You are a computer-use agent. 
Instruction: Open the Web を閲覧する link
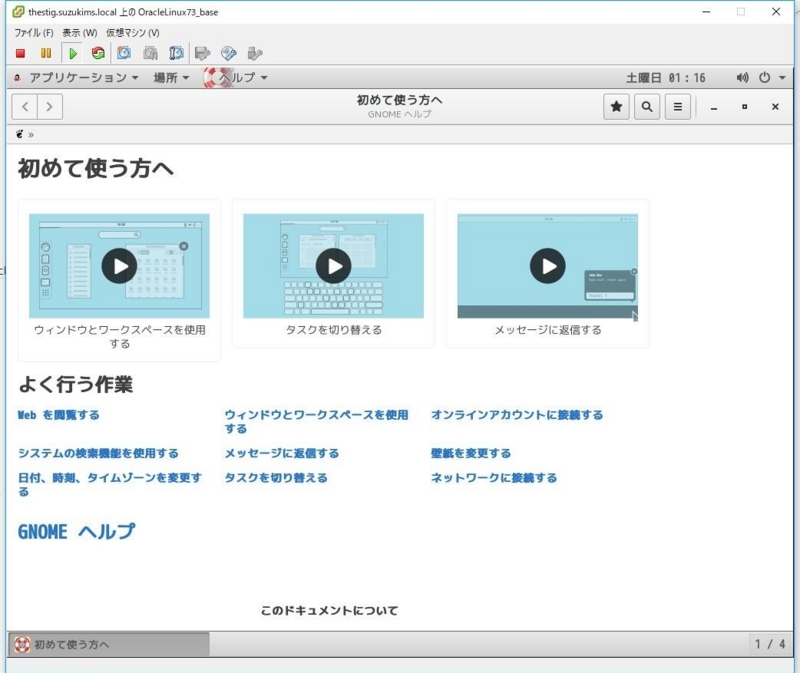pos(59,415)
